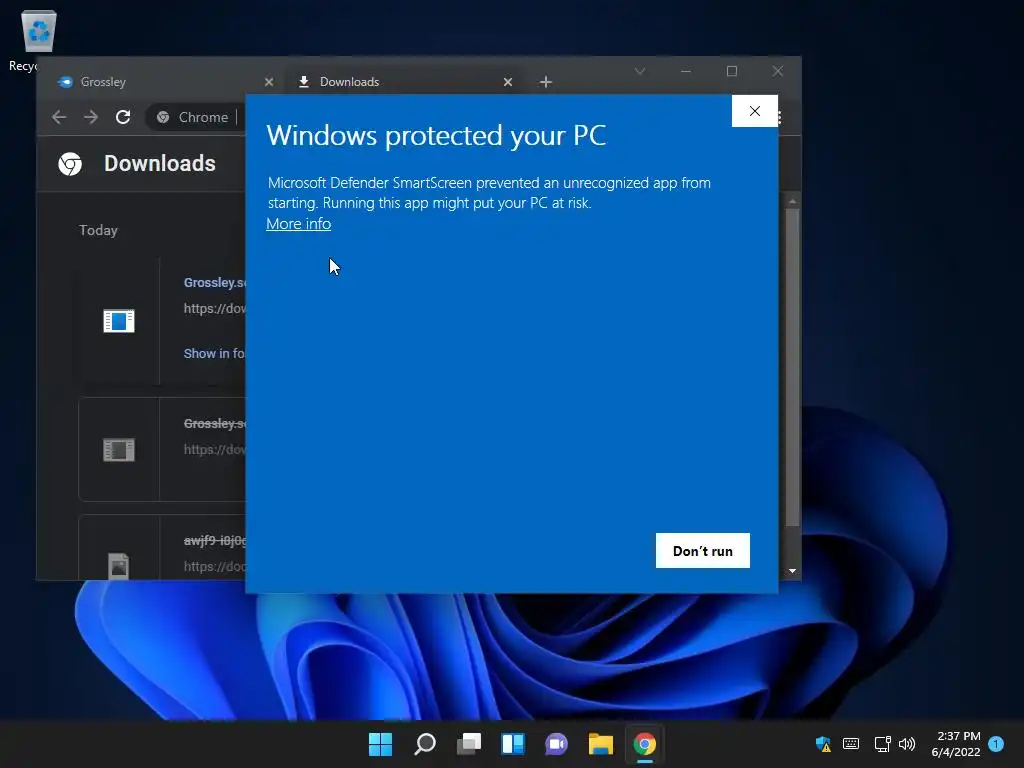
Task: Open the clock and date
Action: (956, 744)
